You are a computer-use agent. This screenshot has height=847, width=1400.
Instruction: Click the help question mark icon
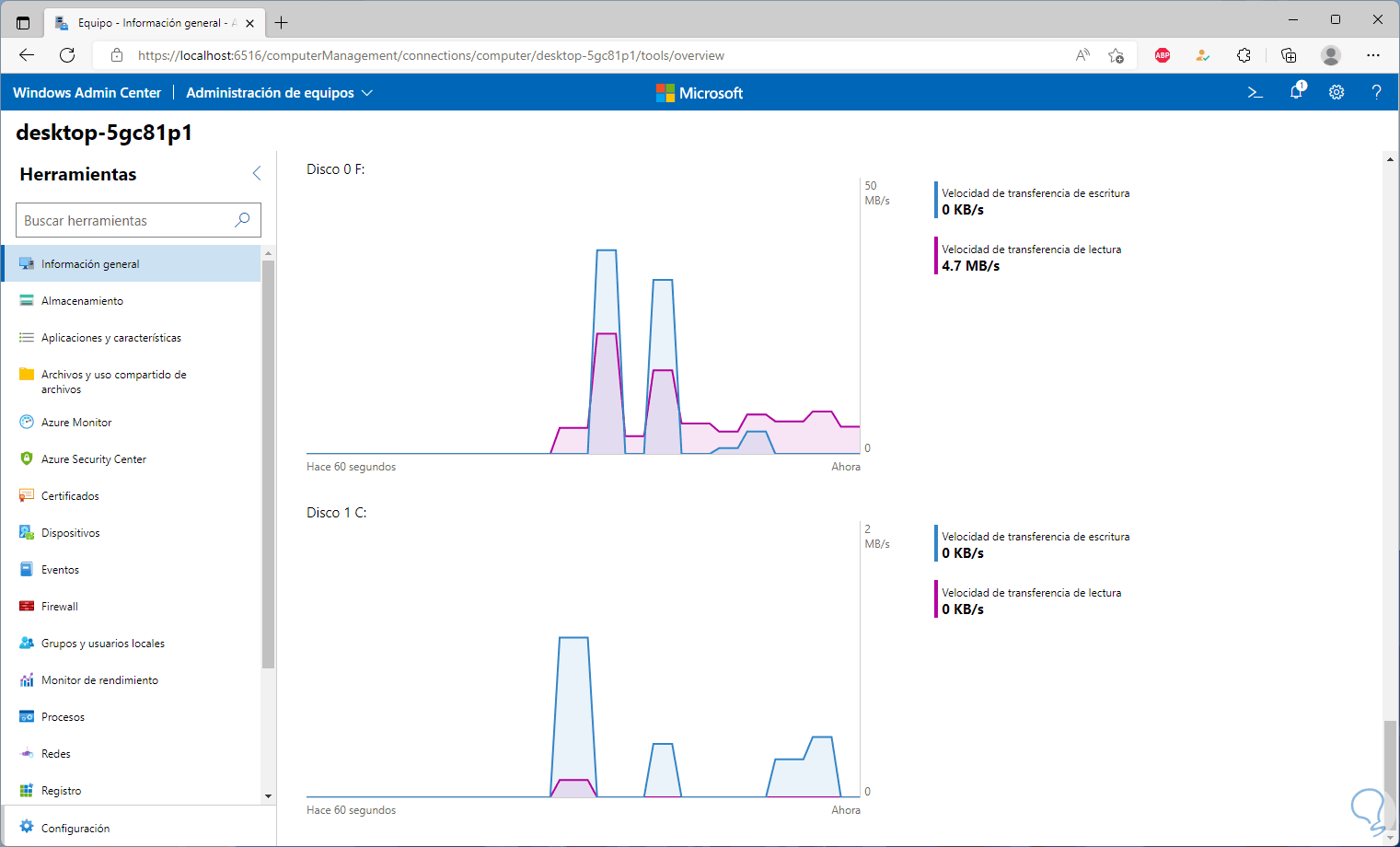[1376, 92]
